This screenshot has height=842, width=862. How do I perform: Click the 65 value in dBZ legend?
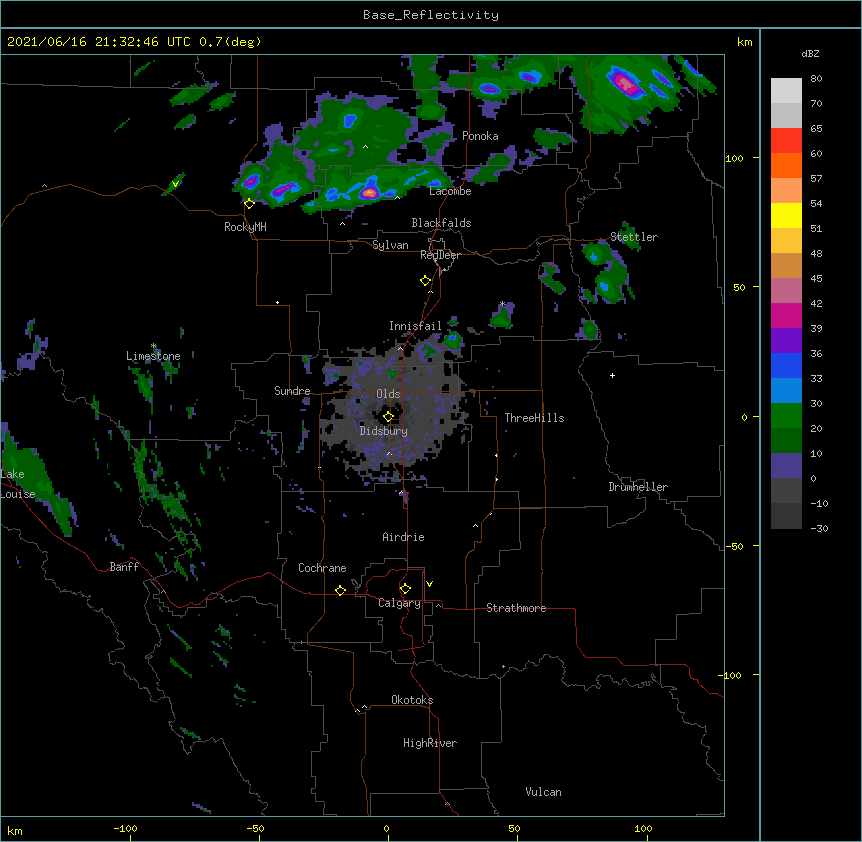click(x=816, y=129)
